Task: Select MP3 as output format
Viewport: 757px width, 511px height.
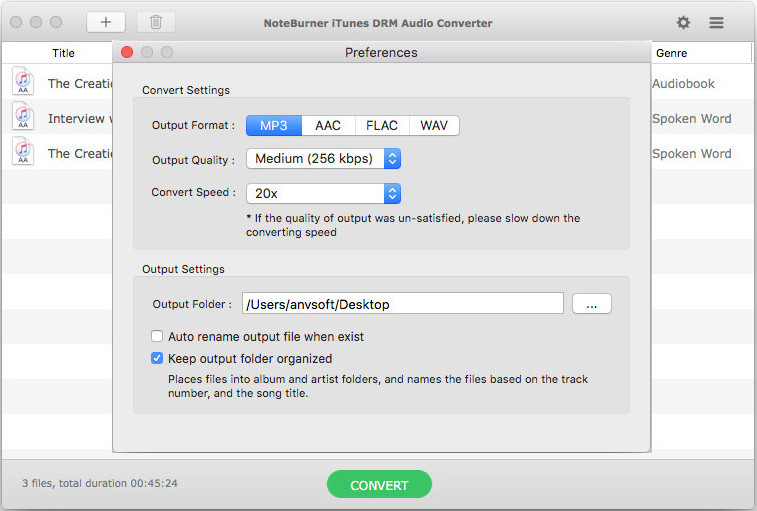Action: (x=274, y=126)
